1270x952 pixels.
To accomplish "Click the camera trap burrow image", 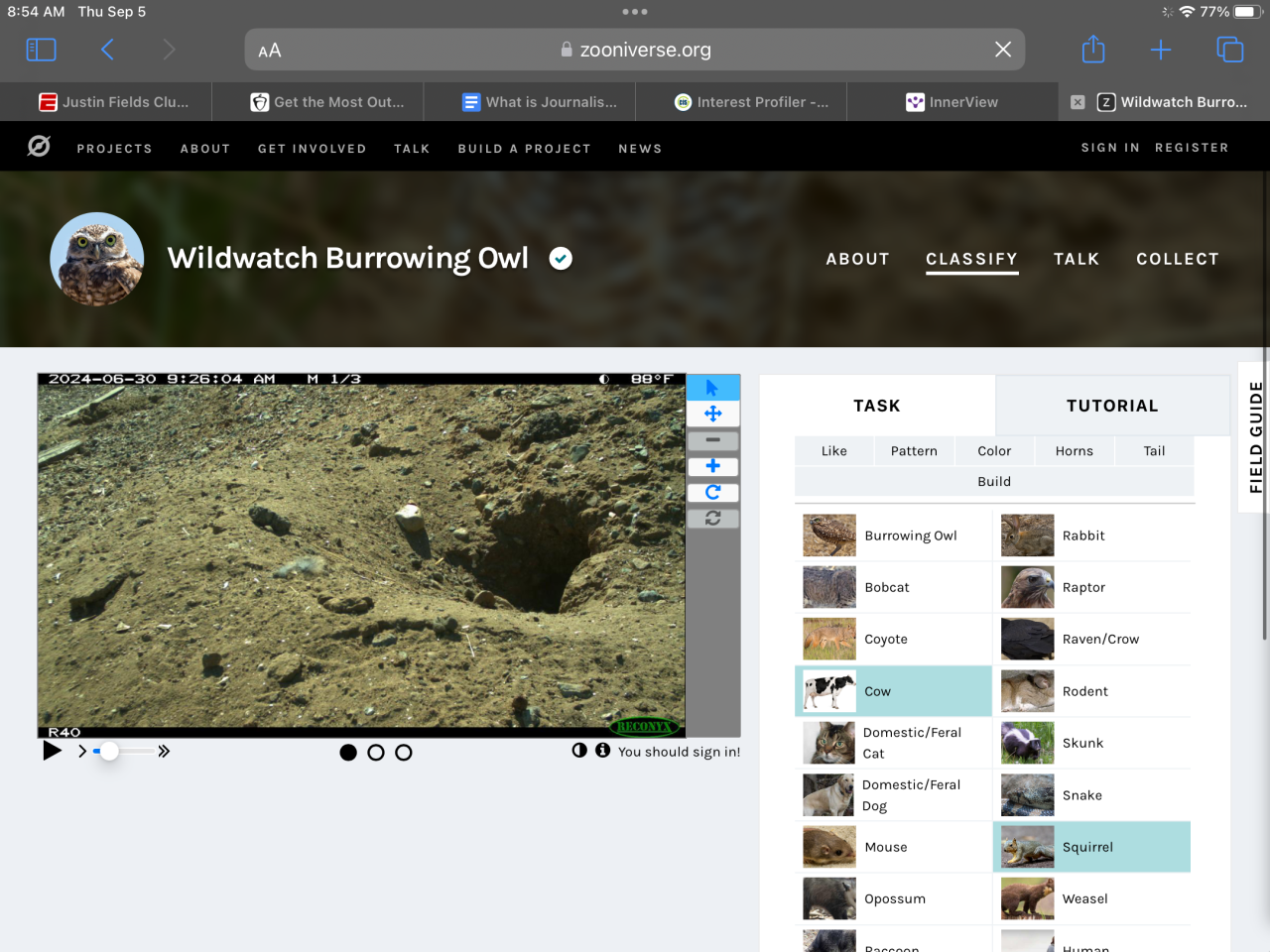I will coord(361,555).
